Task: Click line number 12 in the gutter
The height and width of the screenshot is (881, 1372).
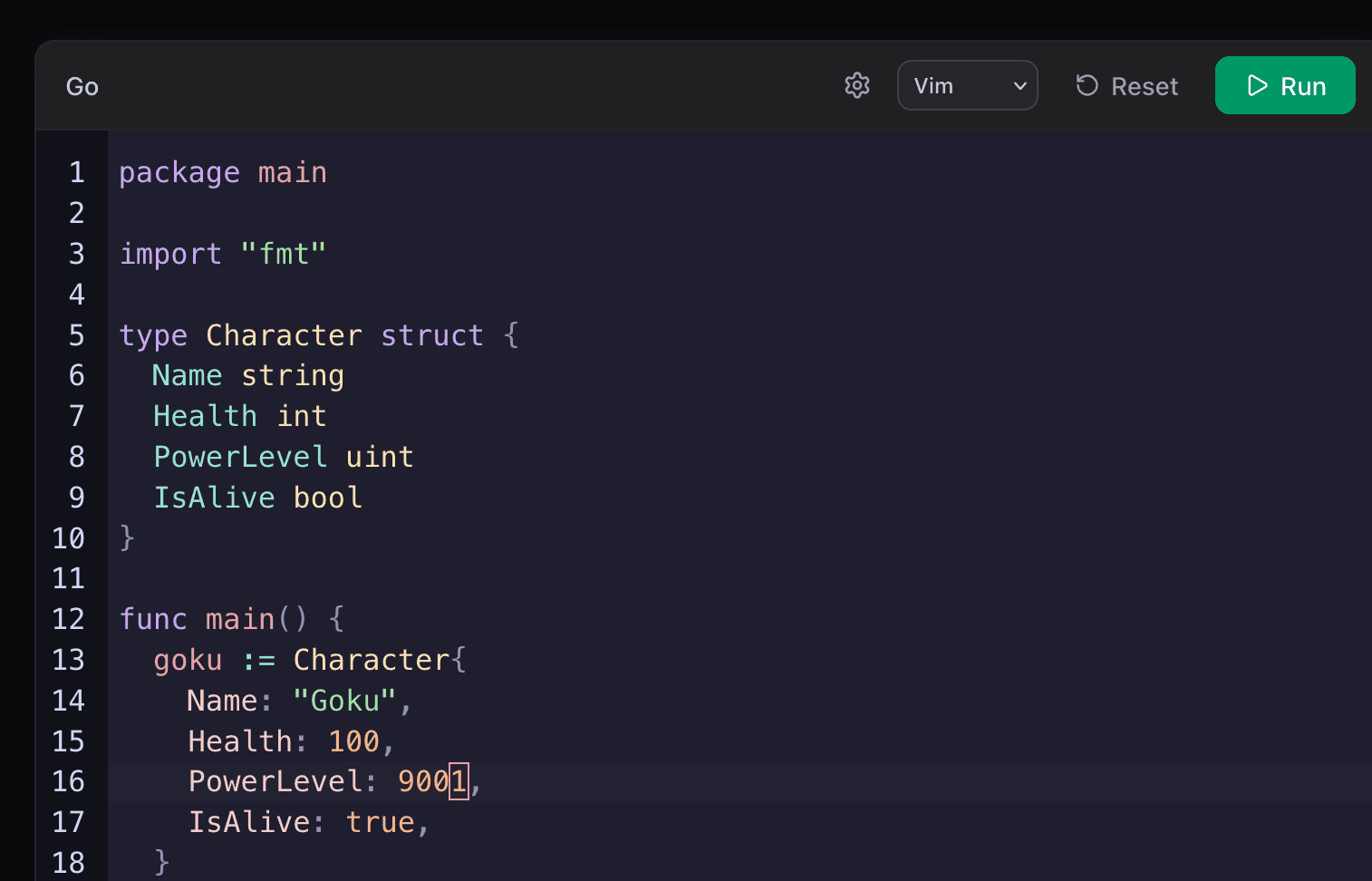Action: click(69, 618)
